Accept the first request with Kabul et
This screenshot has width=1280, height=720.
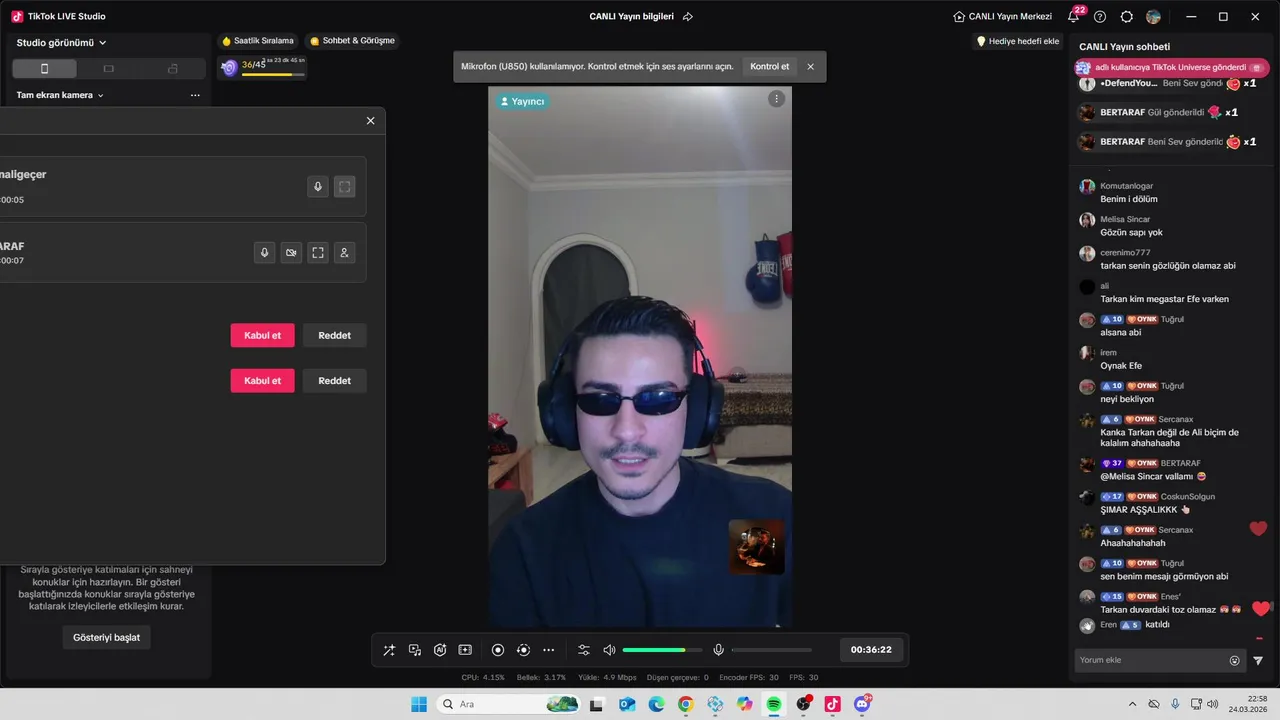(x=263, y=335)
